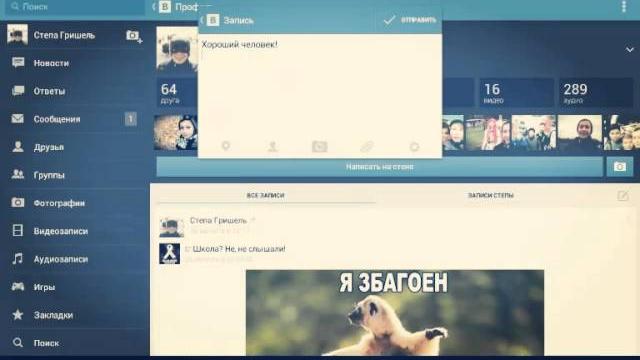This screenshot has width=640, height=360.
Task: Attach a photo in post dialog
Action: tap(320, 146)
